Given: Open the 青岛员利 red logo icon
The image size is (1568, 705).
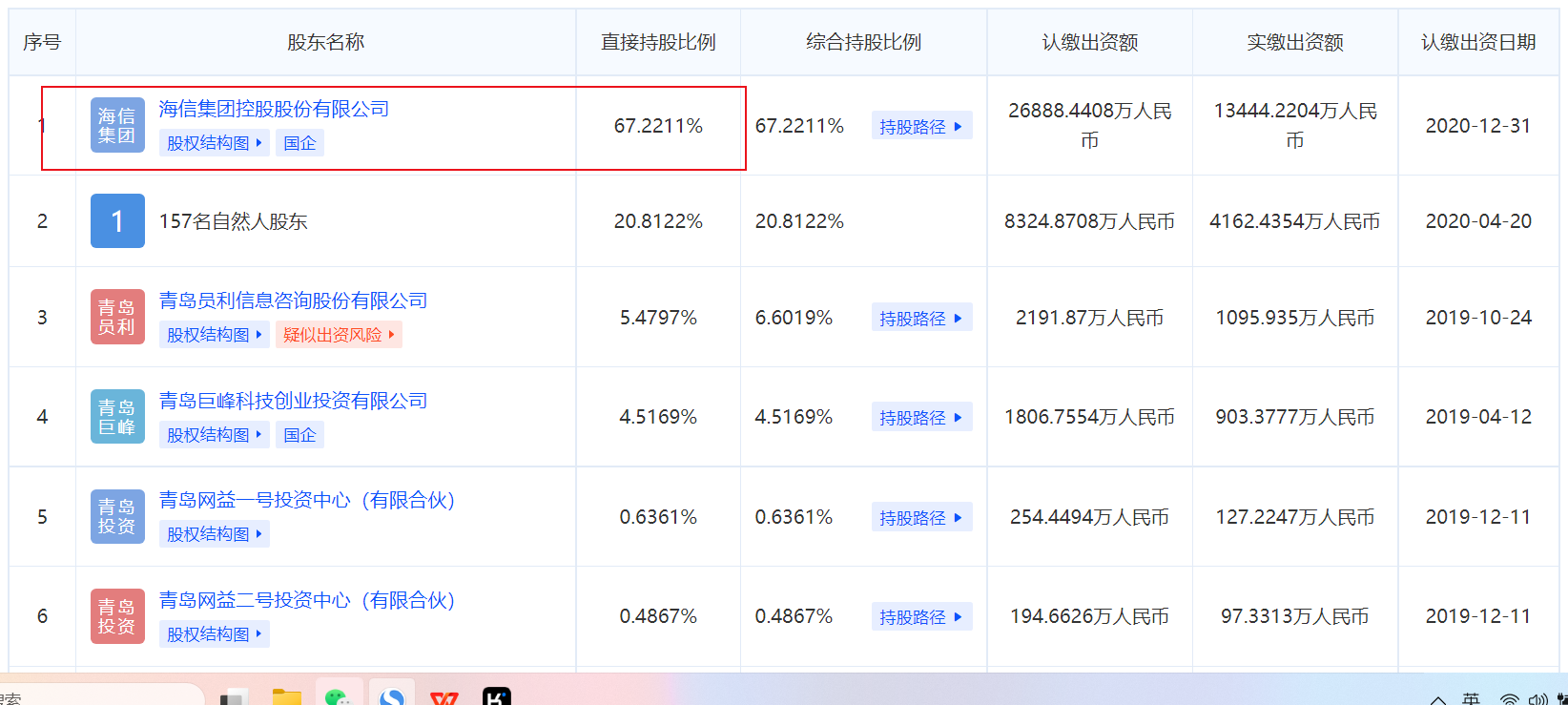Looking at the screenshot, I should pos(117,317).
